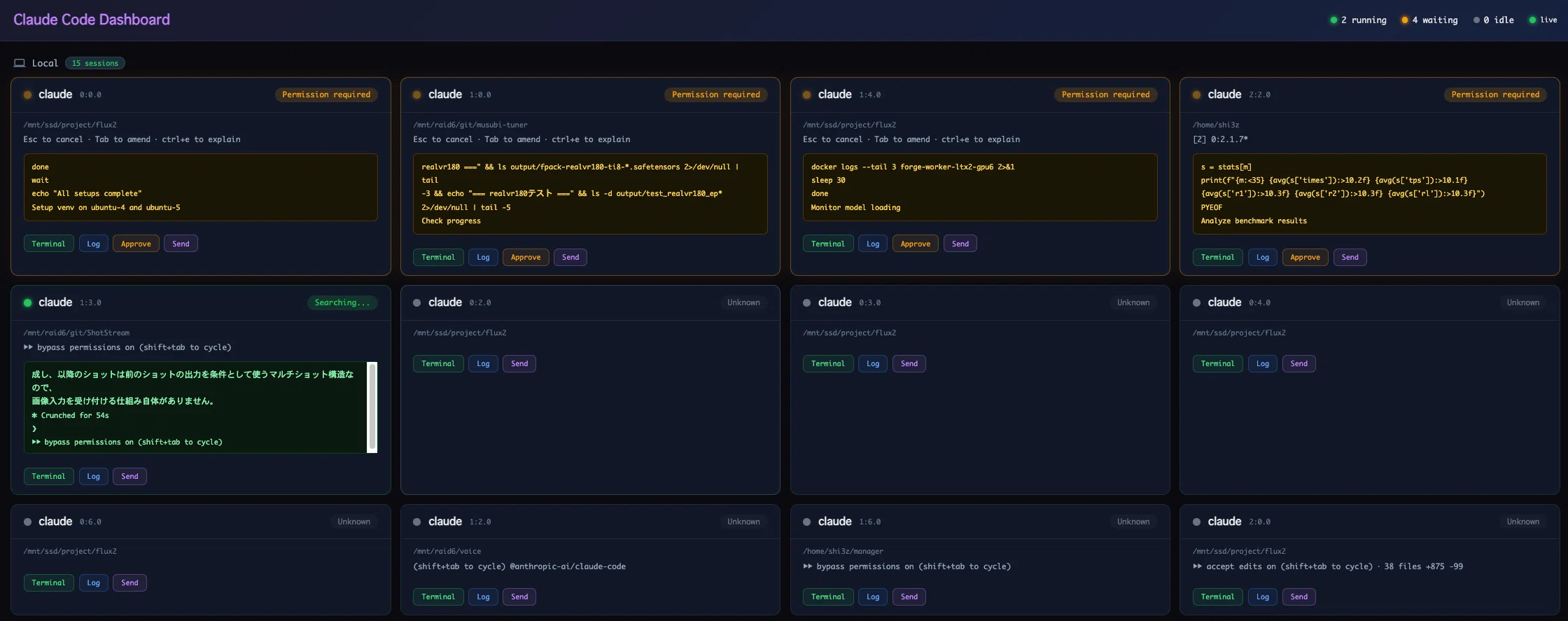This screenshot has height=621, width=1568.
Task: Click gray status dot of session 0:3.0
Action: (806, 302)
